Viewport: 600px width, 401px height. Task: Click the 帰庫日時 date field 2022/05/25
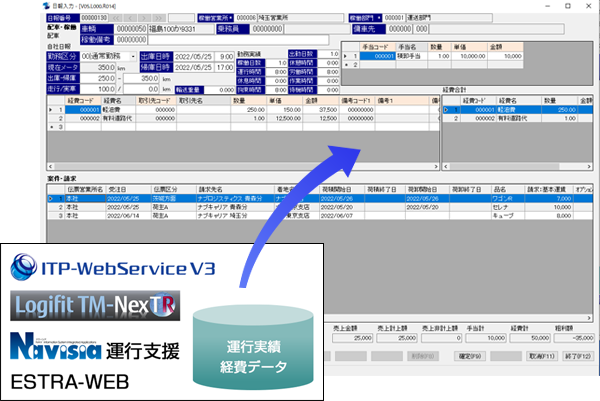pos(194,67)
